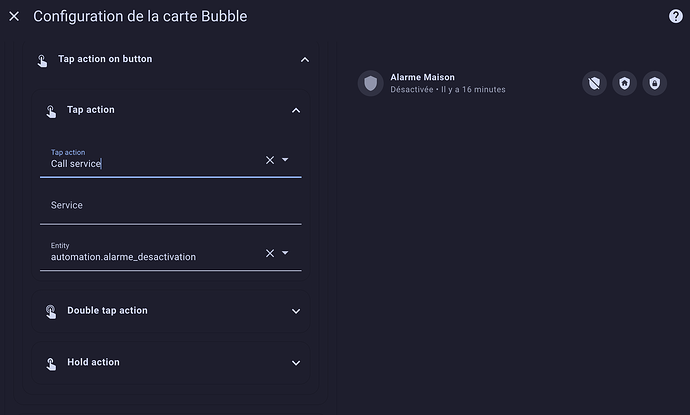690x415 pixels.
Task: Click the Alarme Maison shield icon
Action: tap(371, 83)
